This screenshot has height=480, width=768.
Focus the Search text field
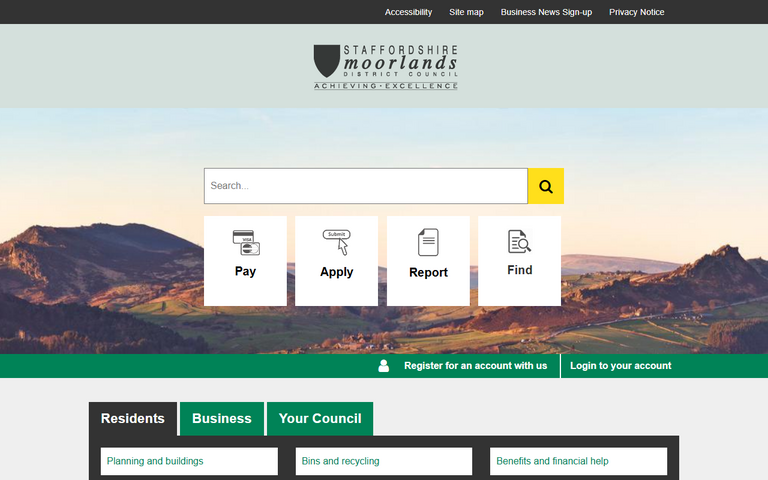point(365,186)
